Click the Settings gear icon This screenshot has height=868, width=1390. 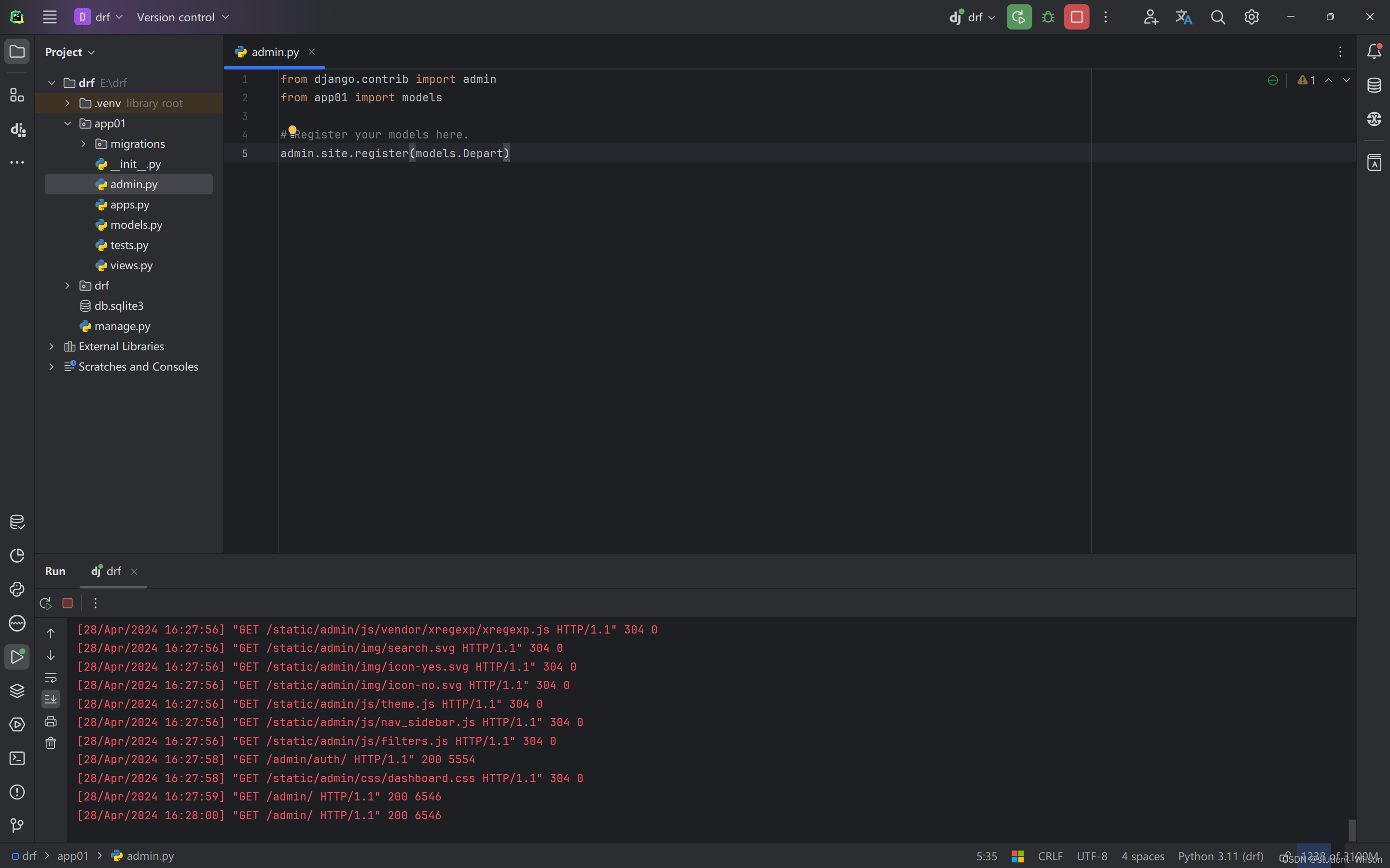pyautogui.click(x=1252, y=17)
